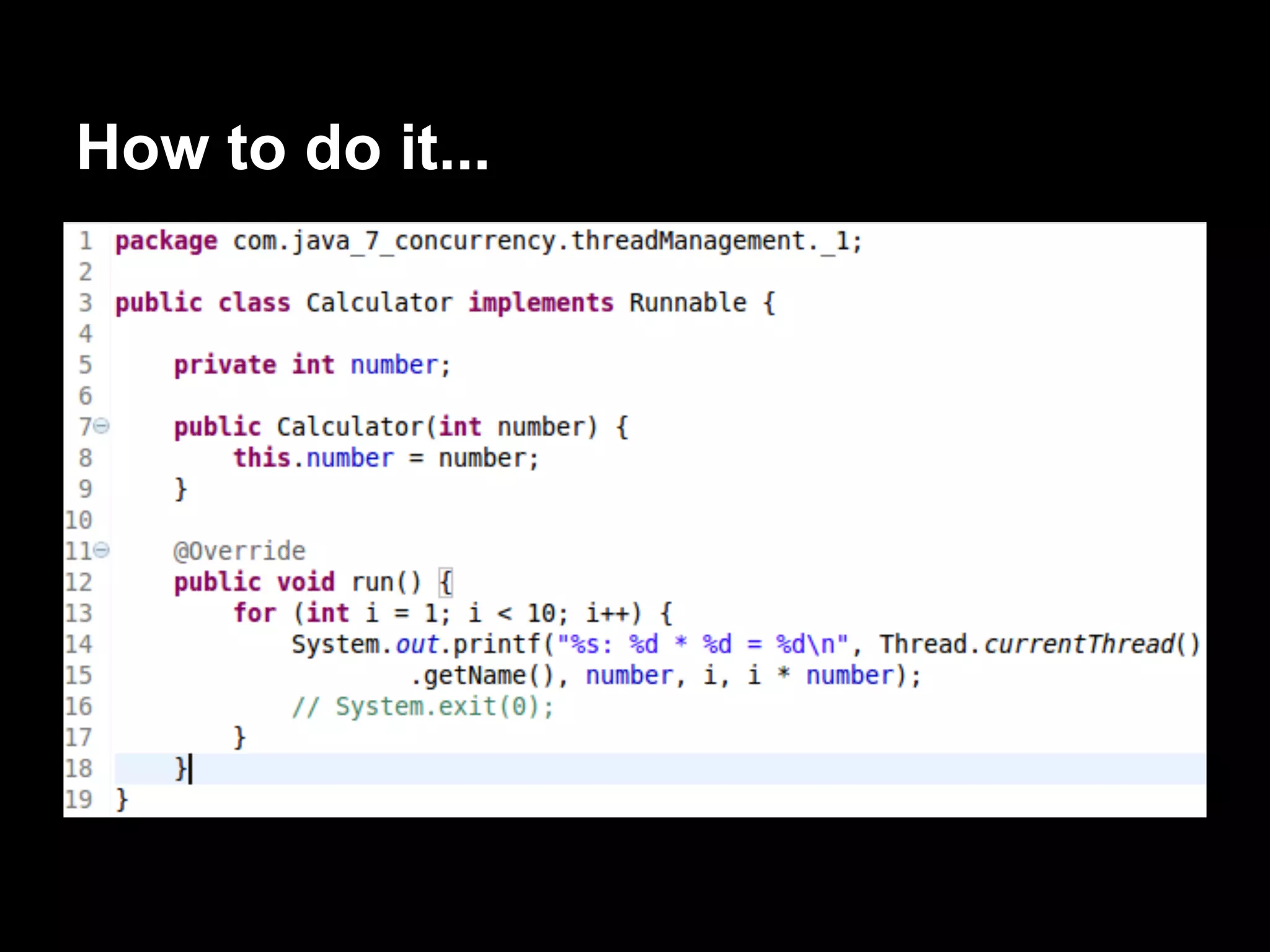
Task: Click line number 19 in the gutter
Action: pyautogui.click(x=79, y=799)
